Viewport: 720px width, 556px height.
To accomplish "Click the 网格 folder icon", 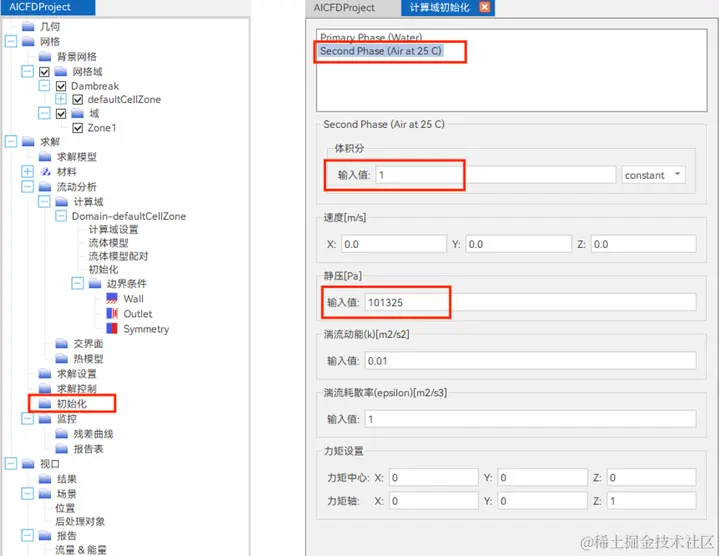I will click(x=28, y=42).
